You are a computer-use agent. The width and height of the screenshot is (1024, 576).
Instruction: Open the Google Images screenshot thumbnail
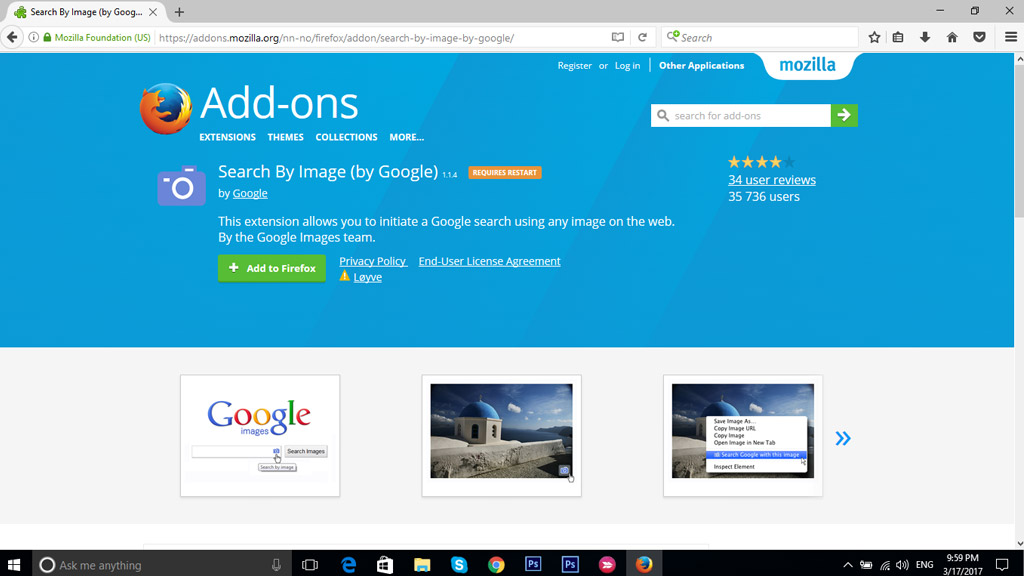[x=260, y=435]
